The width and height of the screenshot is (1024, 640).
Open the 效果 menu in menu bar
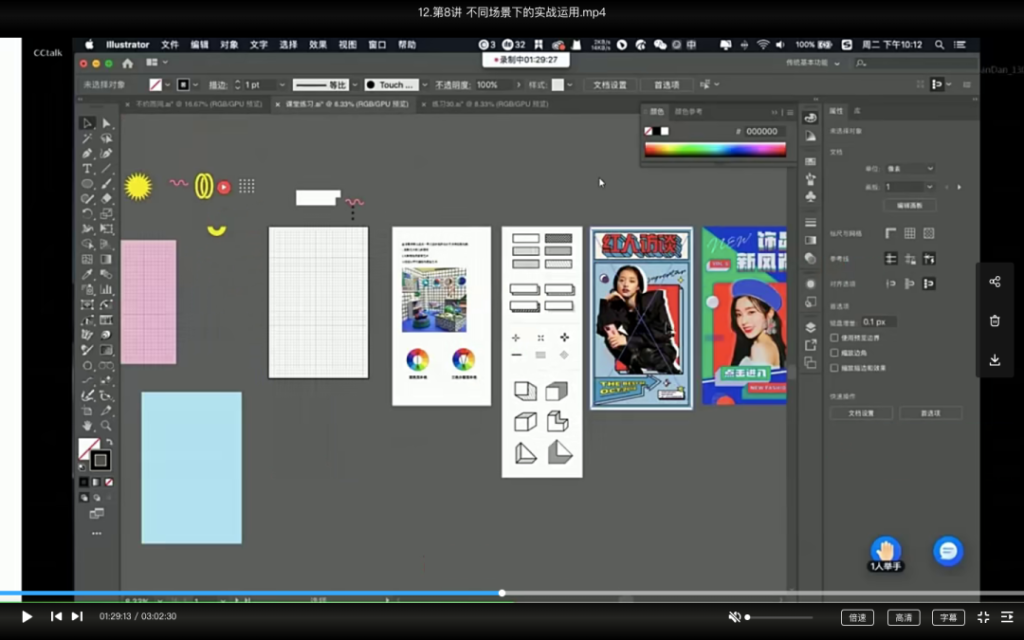318,45
